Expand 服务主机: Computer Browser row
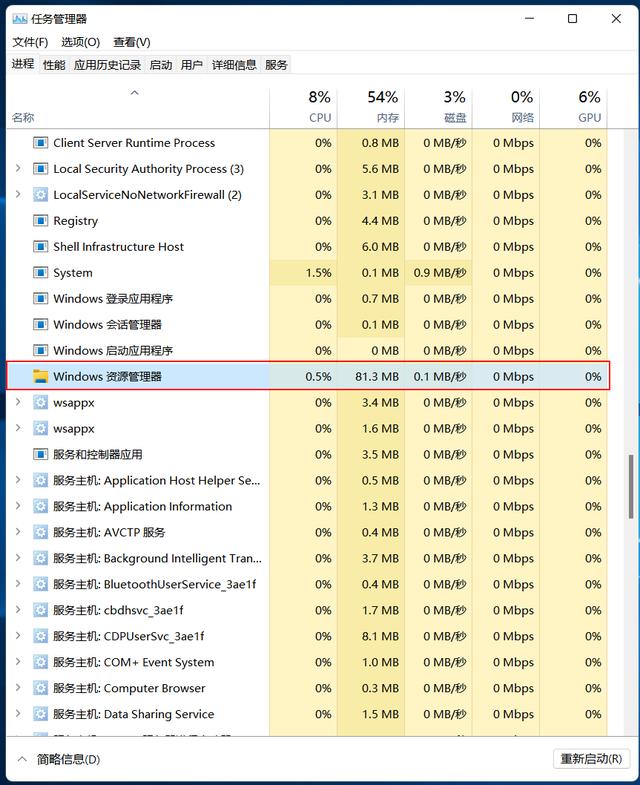This screenshot has height=785, width=640. point(19,688)
